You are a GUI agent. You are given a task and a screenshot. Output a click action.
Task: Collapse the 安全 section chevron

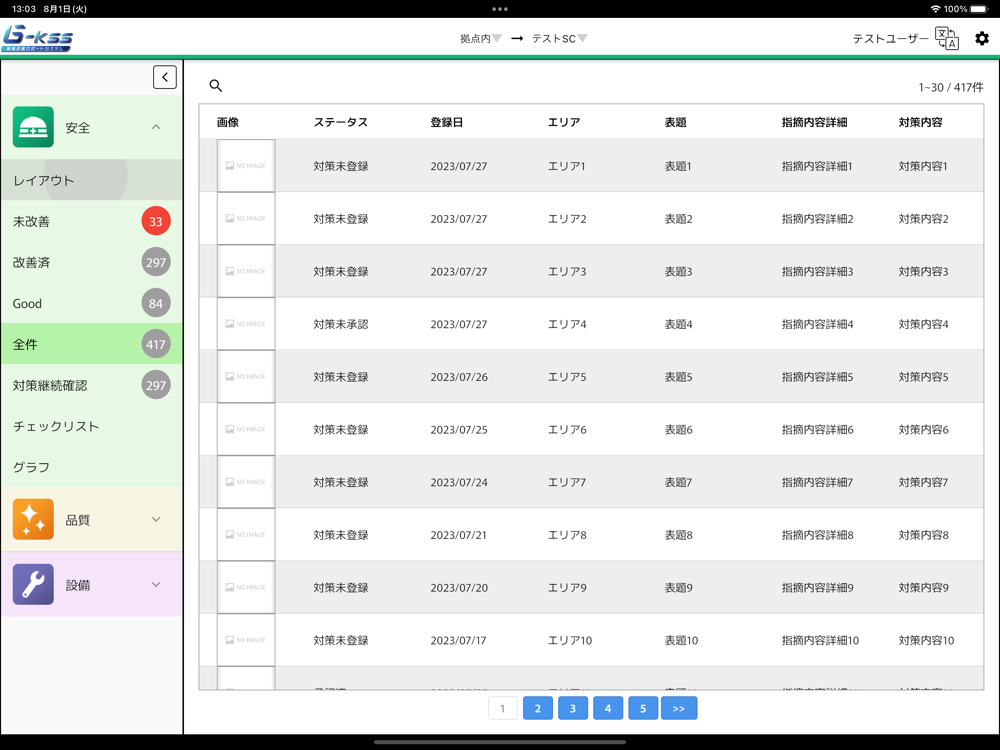[x=156, y=127]
